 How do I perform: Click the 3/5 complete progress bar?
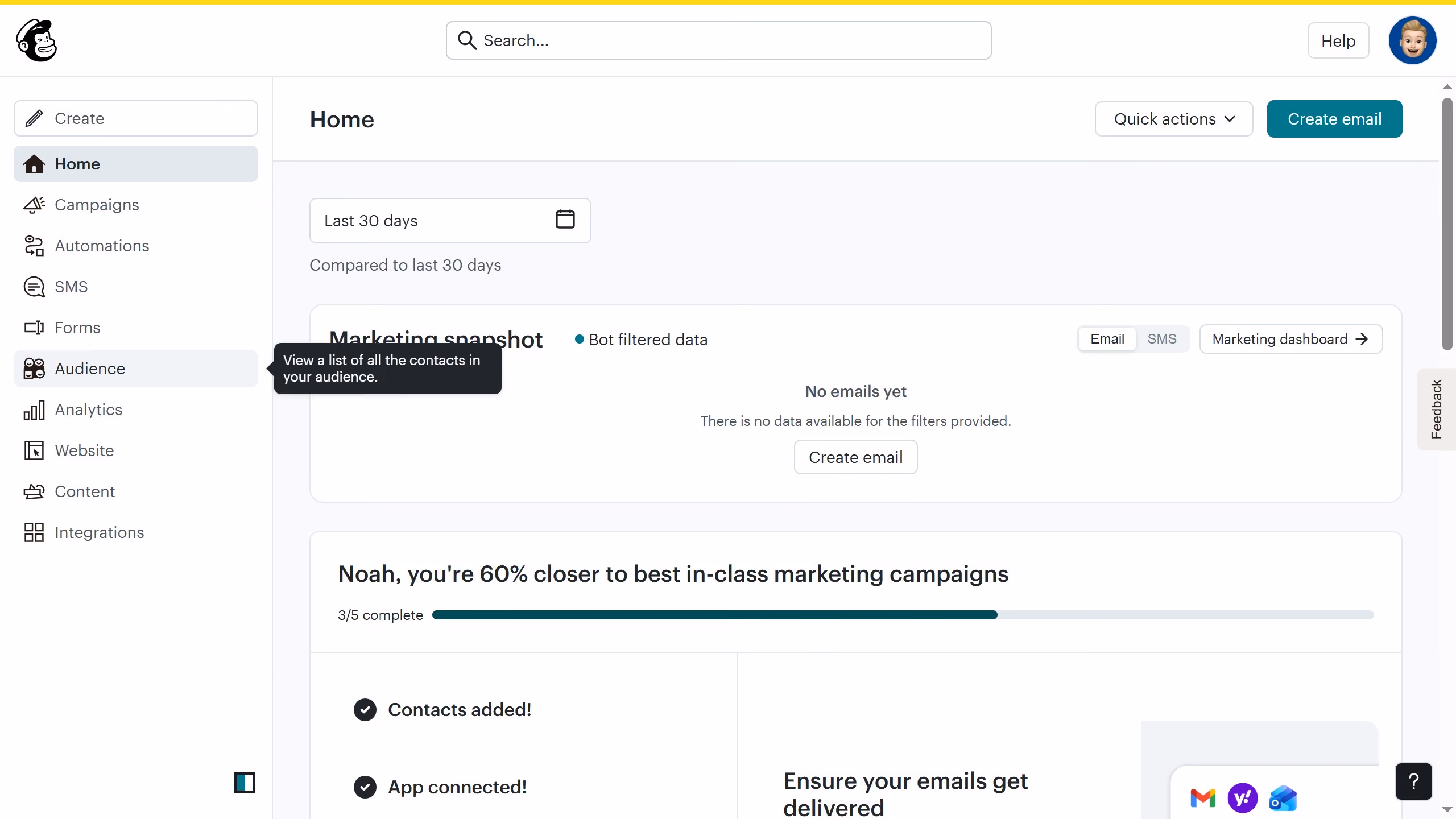[x=903, y=615]
